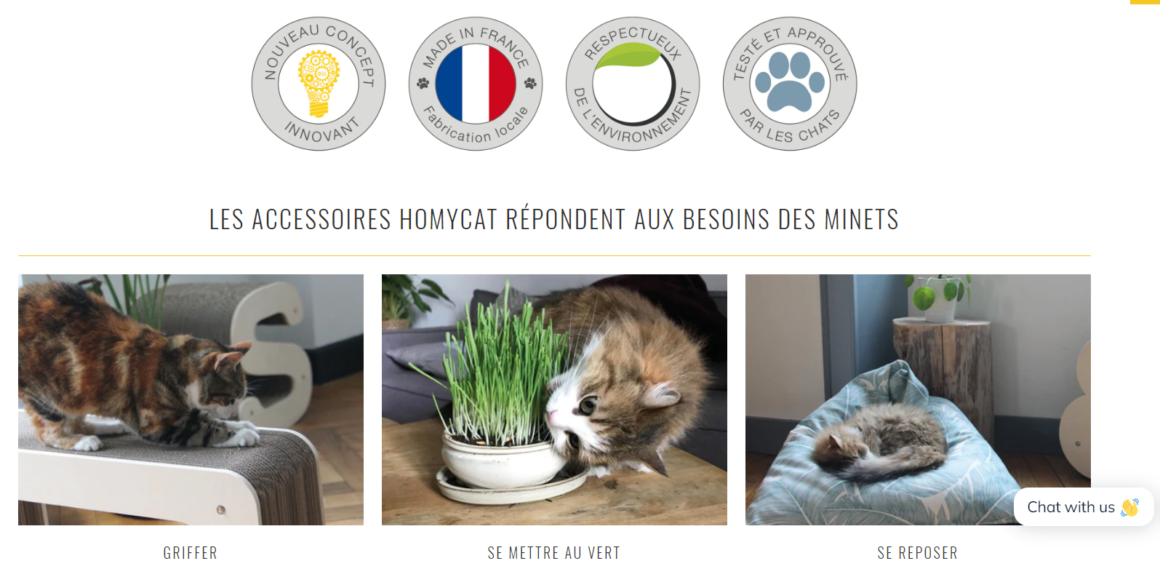Click the blue paw print icon
The height and width of the screenshot is (569, 1160).
[789, 81]
